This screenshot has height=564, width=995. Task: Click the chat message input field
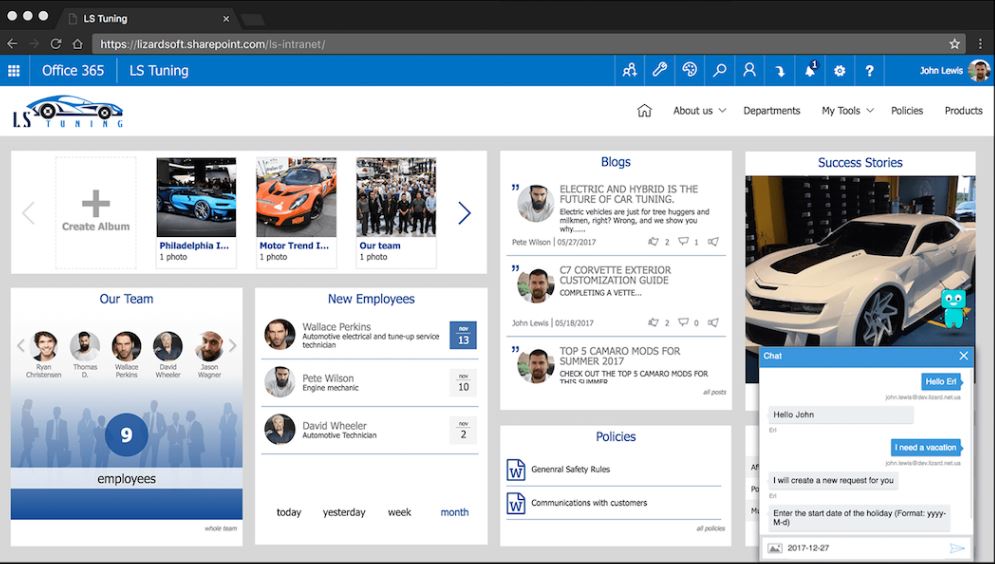coord(866,548)
